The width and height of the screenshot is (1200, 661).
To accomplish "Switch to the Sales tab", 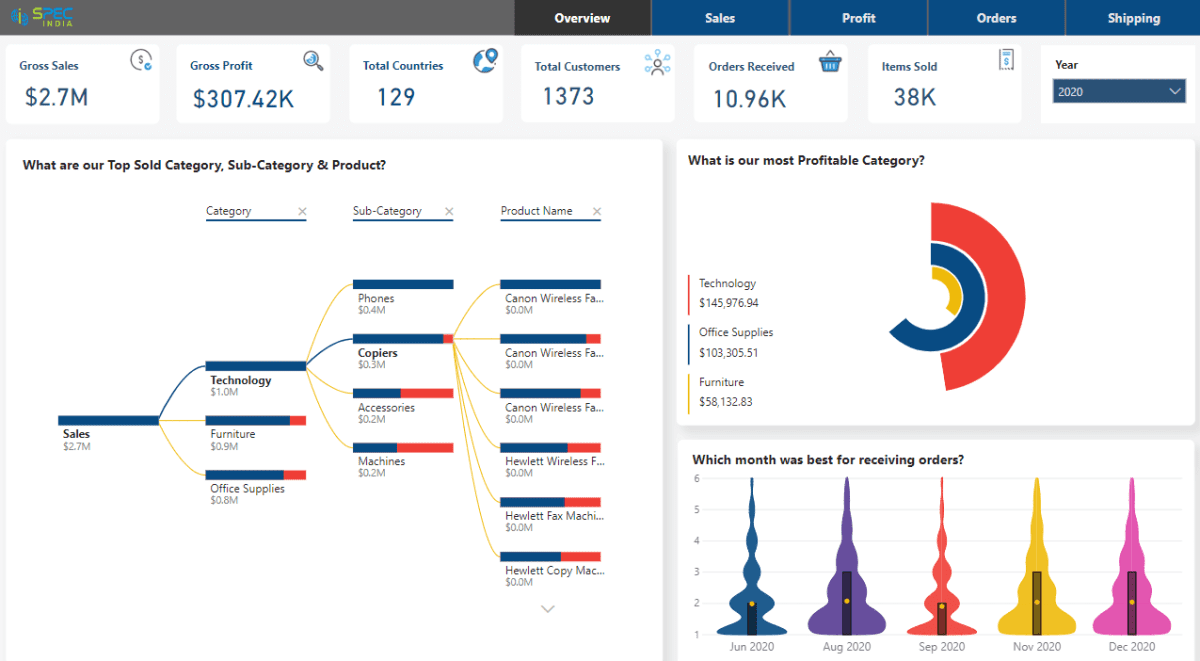I will pyautogui.click(x=720, y=18).
